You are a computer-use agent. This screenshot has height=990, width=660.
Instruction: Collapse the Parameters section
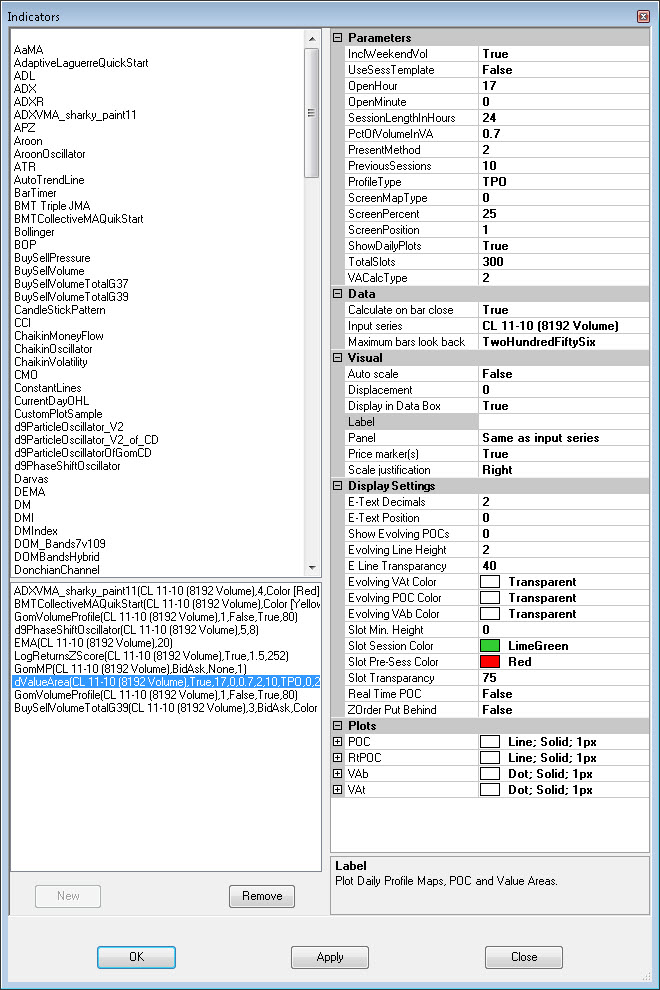click(338, 38)
